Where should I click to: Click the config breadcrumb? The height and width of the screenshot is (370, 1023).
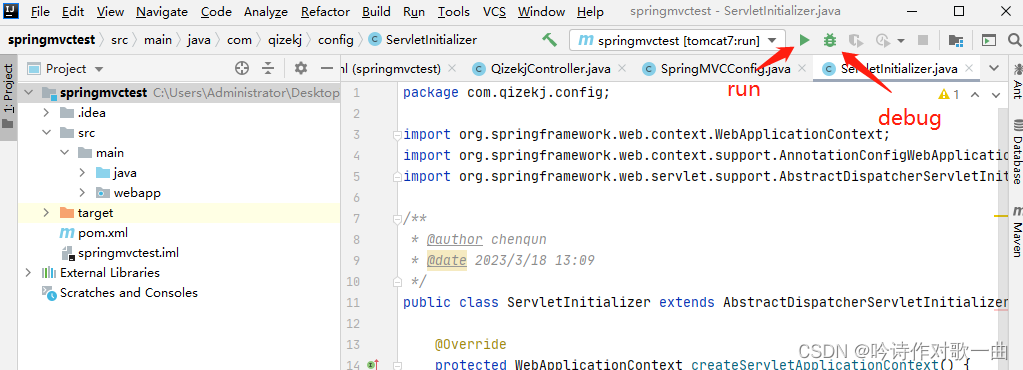335,40
